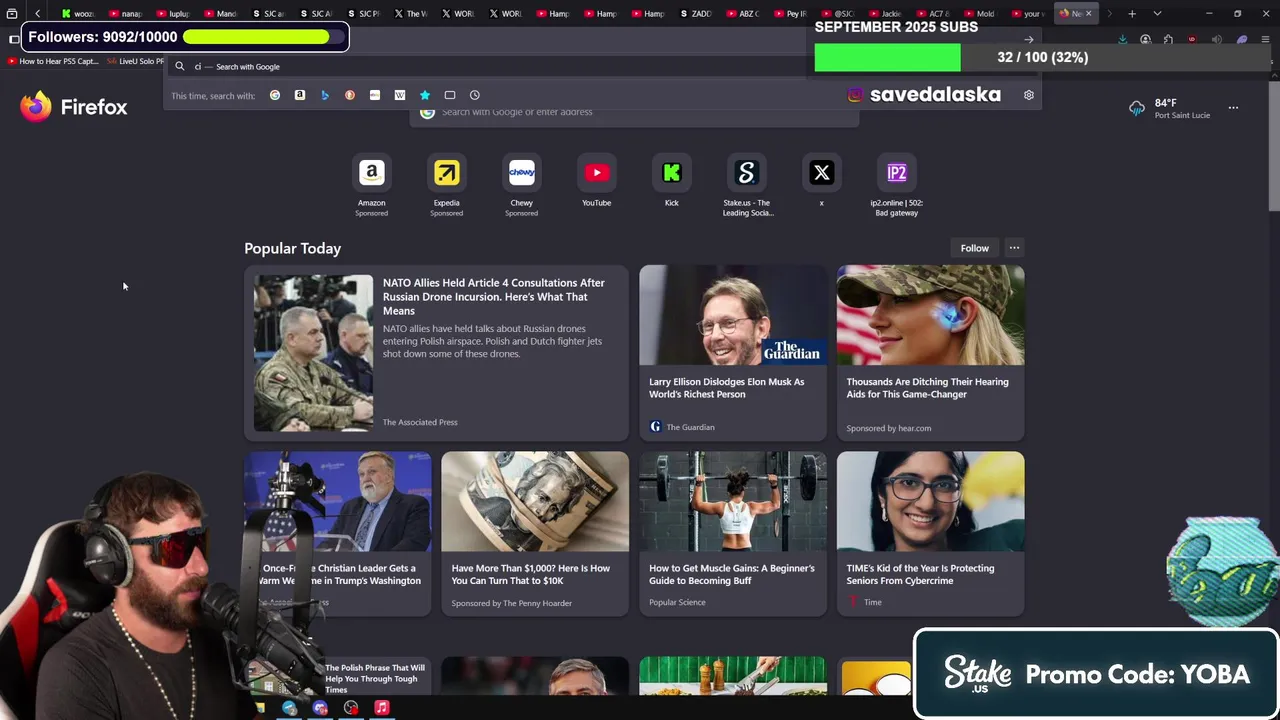Screen dimensions: 1280x720
Task: Switch to the 'ZADD' tab
Action: click(x=696, y=14)
